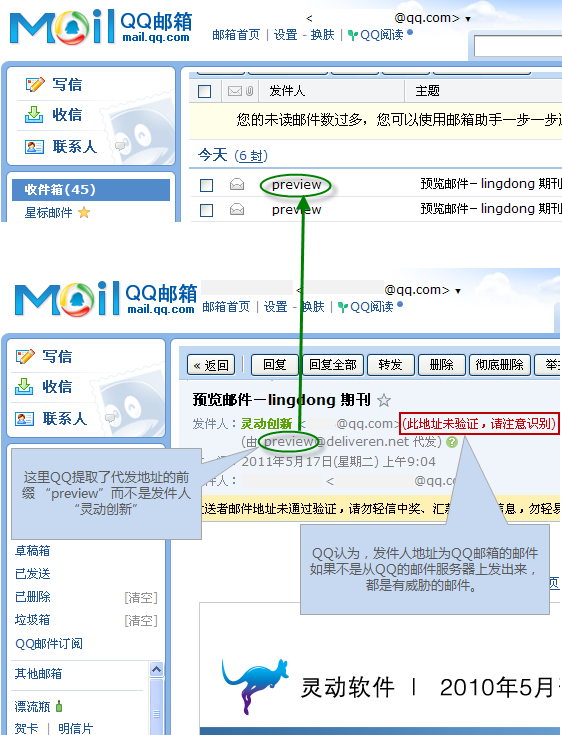Click 删除 delete button
This screenshot has height=735, width=562.
[442, 365]
